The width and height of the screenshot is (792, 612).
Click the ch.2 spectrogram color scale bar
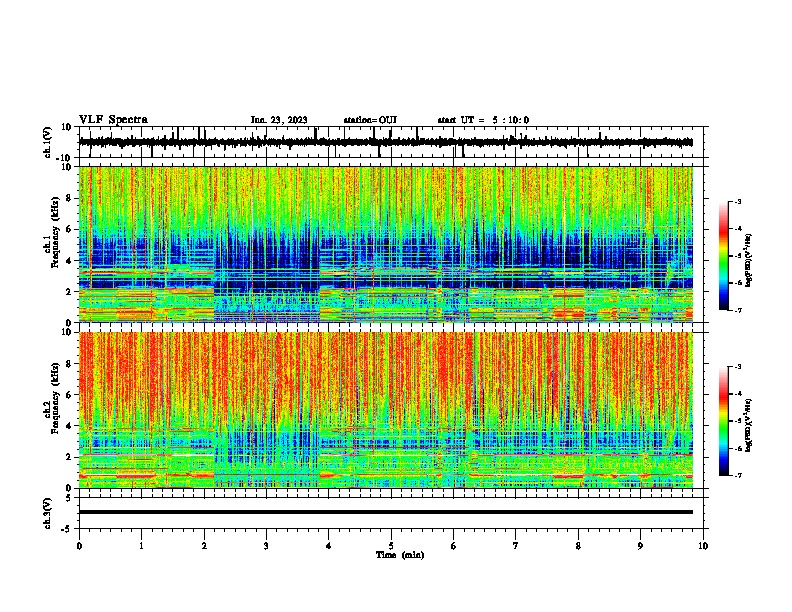click(x=723, y=421)
